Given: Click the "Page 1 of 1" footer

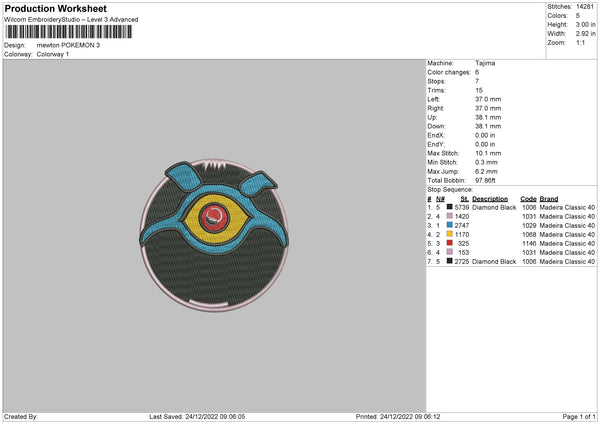Looking at the screenshot, I should point(579,417).
